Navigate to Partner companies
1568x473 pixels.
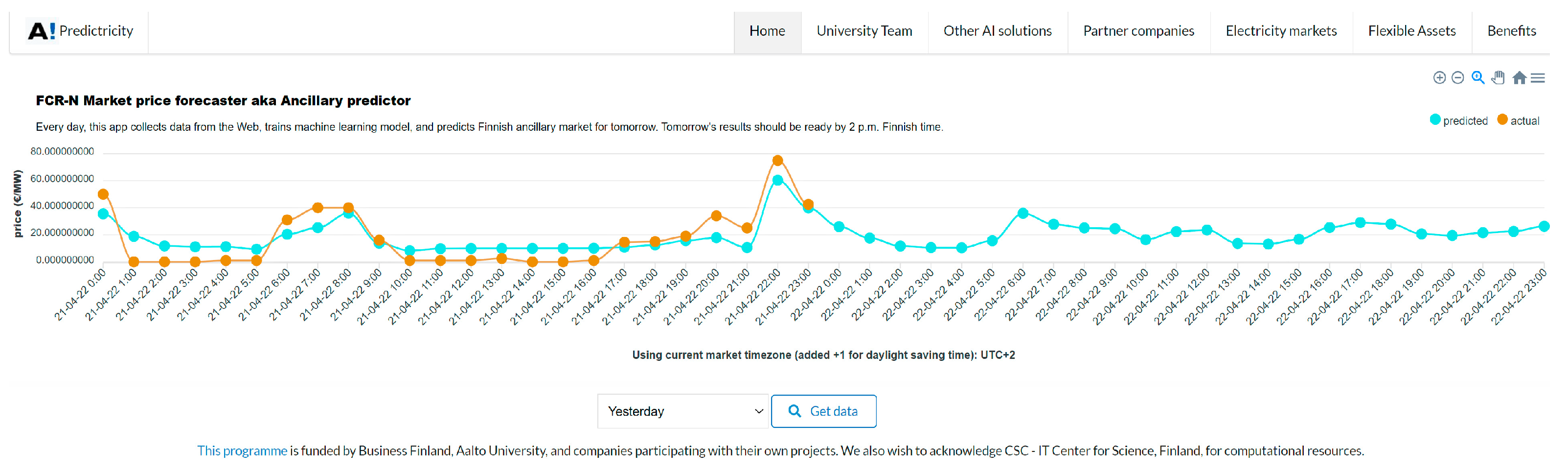pyautogui.click(x=1138, y=31)
